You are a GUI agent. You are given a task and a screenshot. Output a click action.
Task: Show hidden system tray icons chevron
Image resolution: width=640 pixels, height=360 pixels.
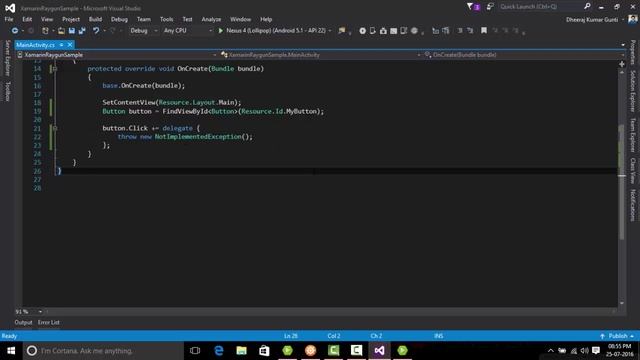[551, 351]
